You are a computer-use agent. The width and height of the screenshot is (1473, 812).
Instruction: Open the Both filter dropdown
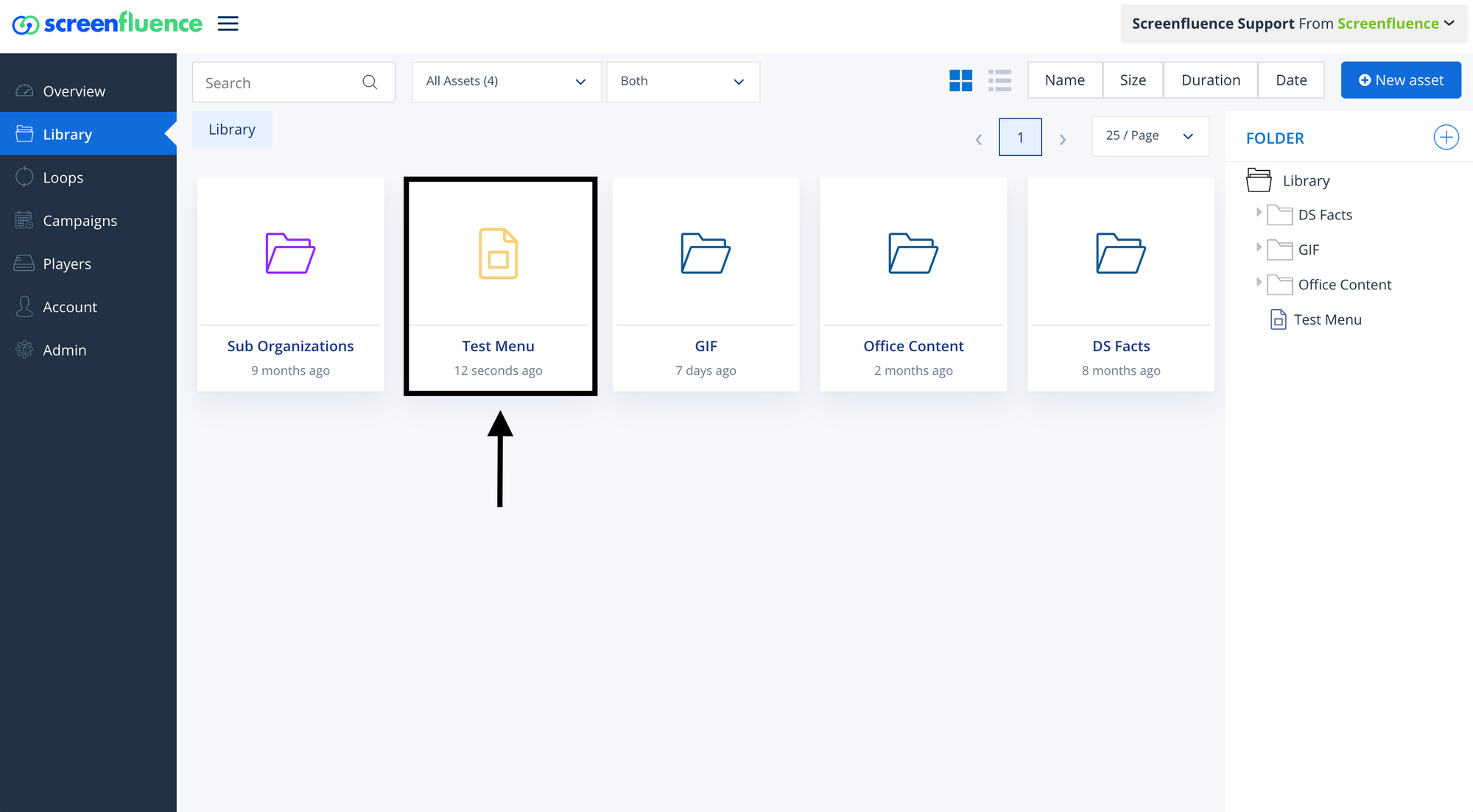coord(683,81)
